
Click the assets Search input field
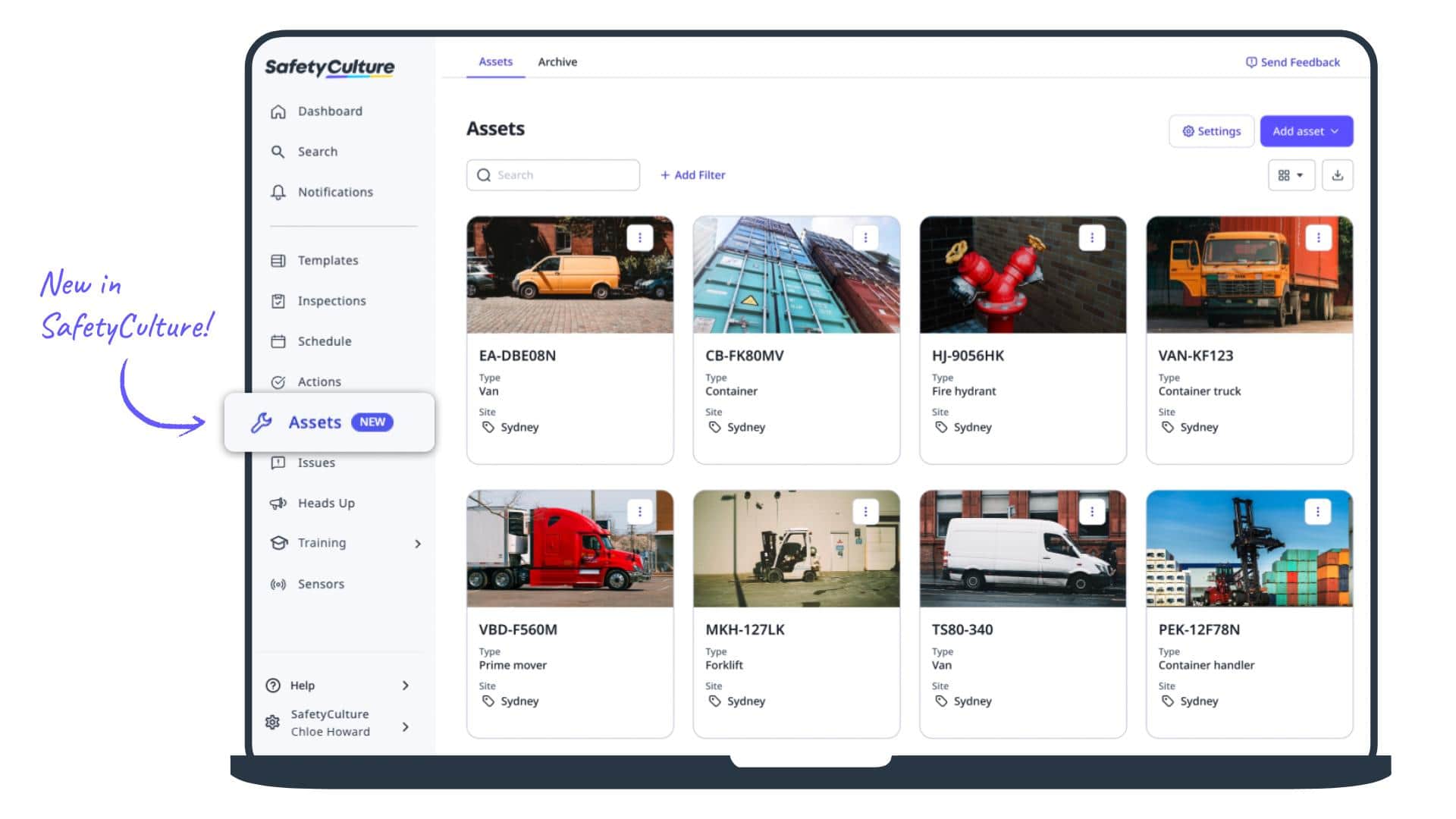(x=561, y=175)
